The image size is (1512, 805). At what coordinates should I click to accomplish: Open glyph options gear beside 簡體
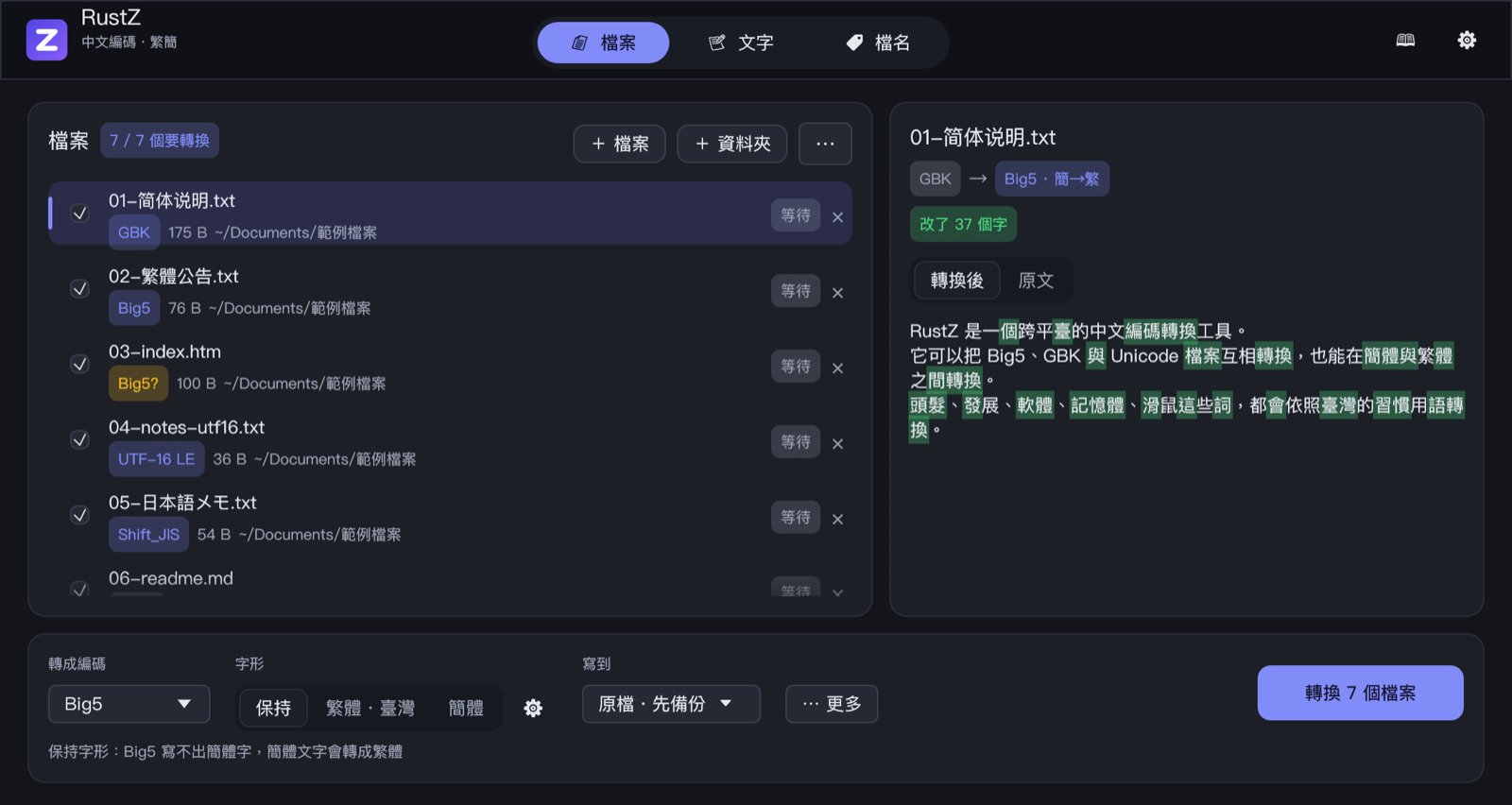533,708
